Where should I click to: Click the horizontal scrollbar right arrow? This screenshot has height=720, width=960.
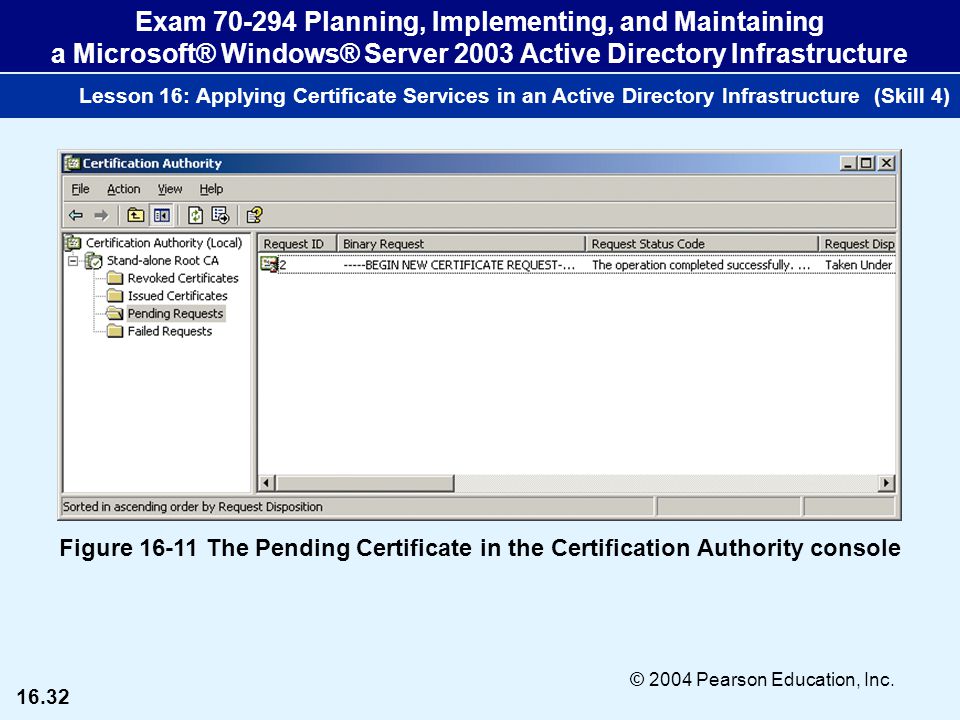(x=886, y=483)
